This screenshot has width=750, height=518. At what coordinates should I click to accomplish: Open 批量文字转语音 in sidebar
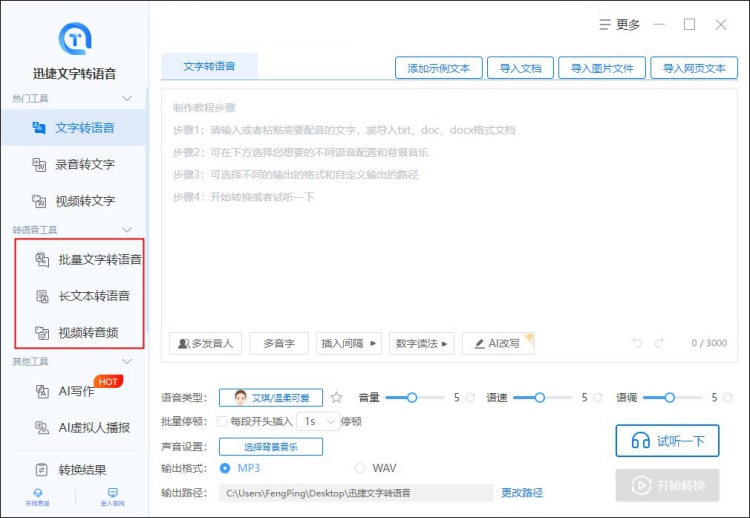[x=79, y=260]
